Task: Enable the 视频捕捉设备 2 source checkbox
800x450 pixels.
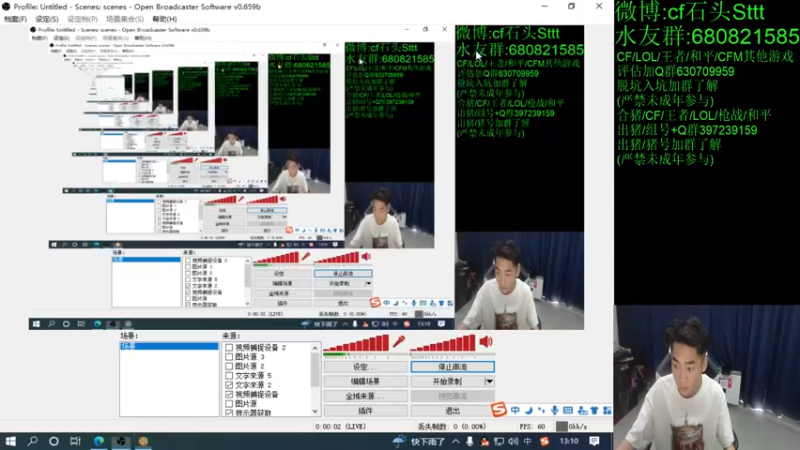Action: coord(229,347)
